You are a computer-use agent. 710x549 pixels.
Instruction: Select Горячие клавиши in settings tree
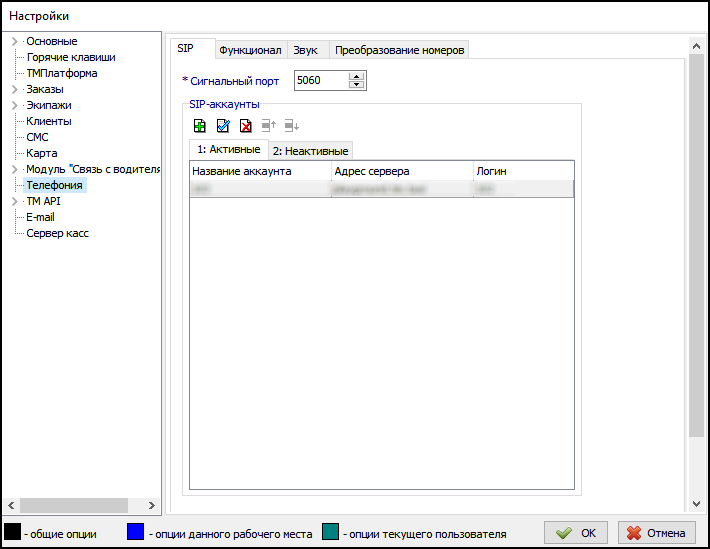coord(70,58)
